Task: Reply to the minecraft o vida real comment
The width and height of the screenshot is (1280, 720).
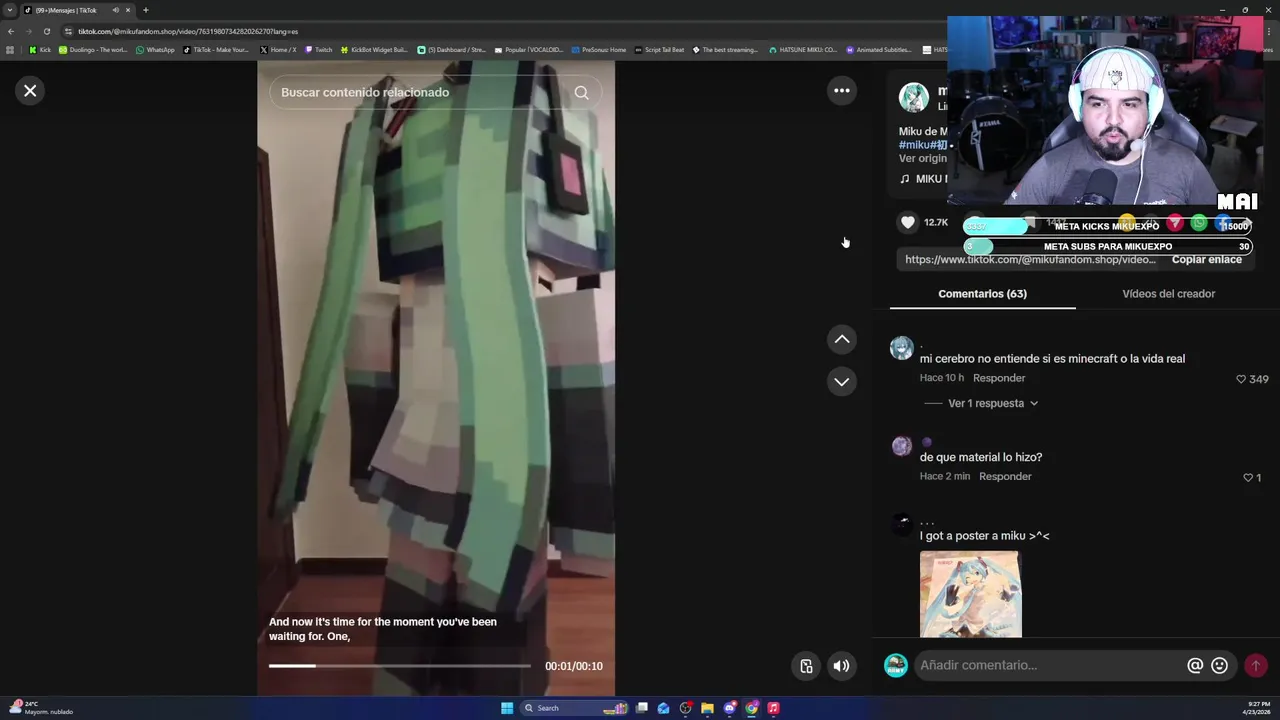Action: click(999, 378)
